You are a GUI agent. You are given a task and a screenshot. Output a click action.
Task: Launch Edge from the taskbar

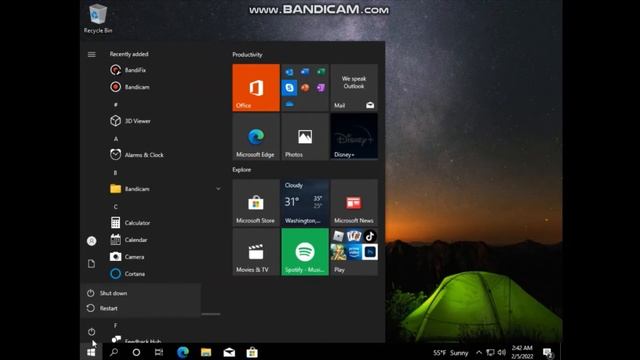tap(182, 352)
